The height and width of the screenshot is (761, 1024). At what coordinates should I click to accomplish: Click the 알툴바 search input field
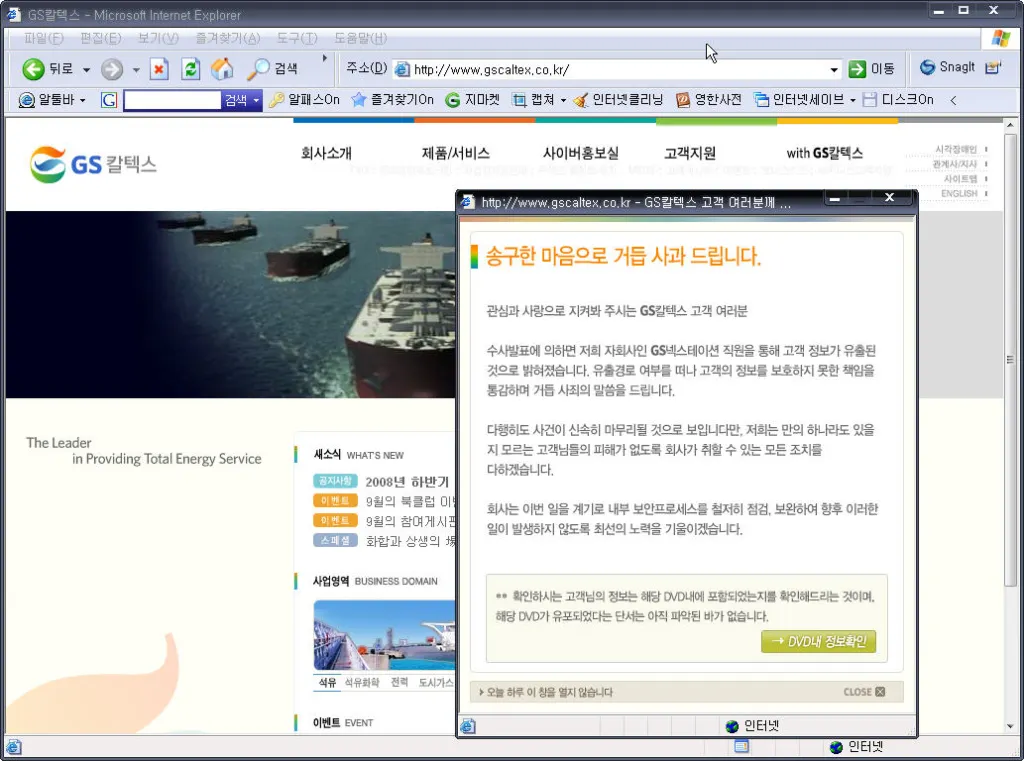(x=171, y=100)
